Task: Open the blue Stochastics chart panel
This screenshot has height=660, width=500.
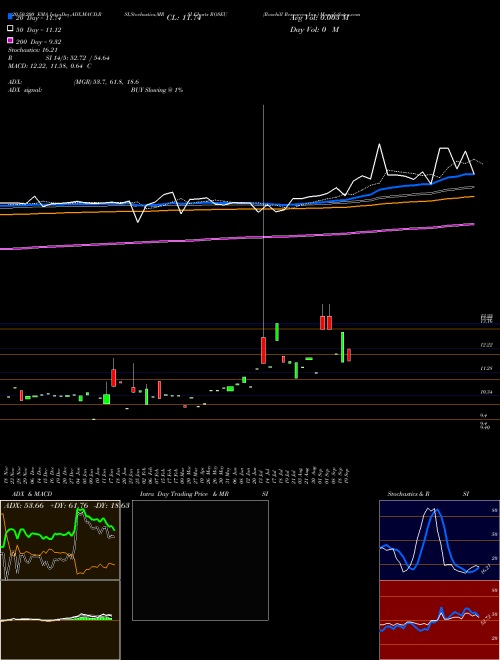Action: (439, 540)
